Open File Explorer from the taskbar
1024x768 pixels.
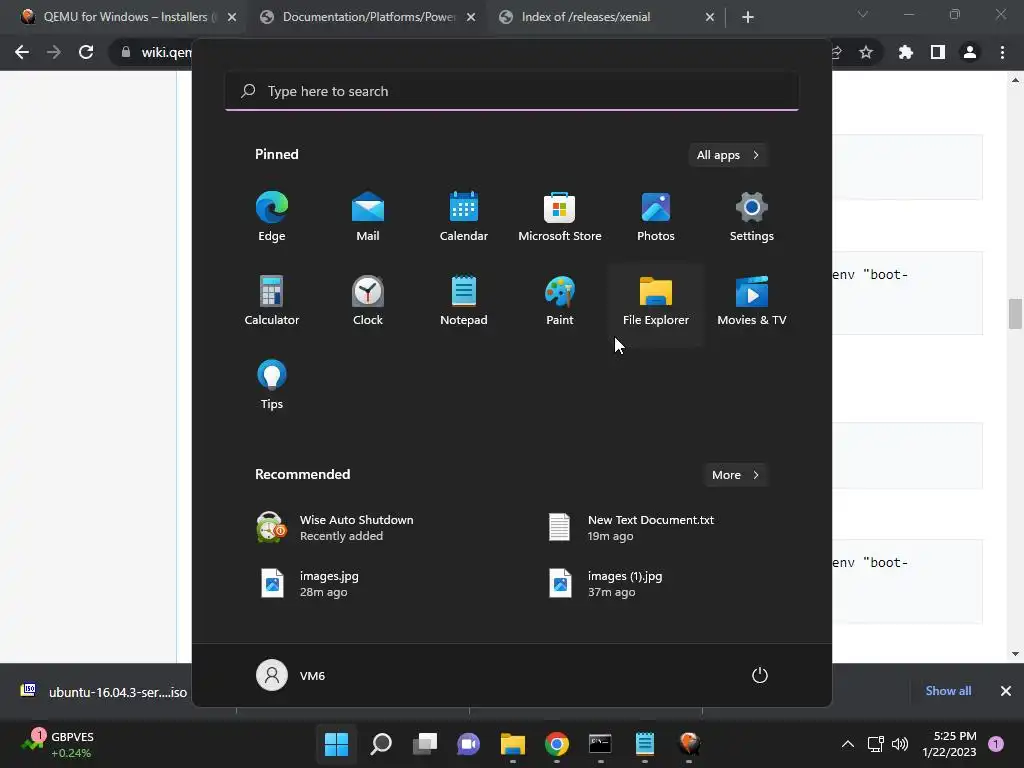click(513, 744)
